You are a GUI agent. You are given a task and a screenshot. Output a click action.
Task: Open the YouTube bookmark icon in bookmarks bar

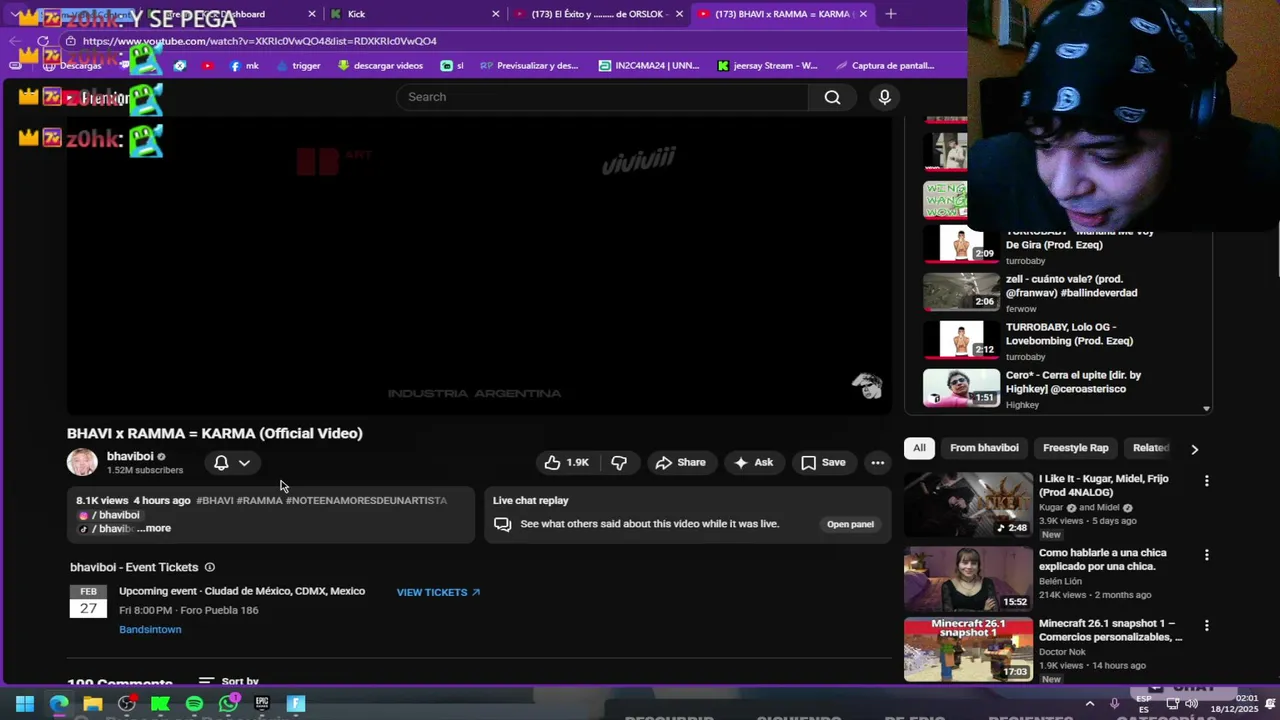click(x=207, y=66)
